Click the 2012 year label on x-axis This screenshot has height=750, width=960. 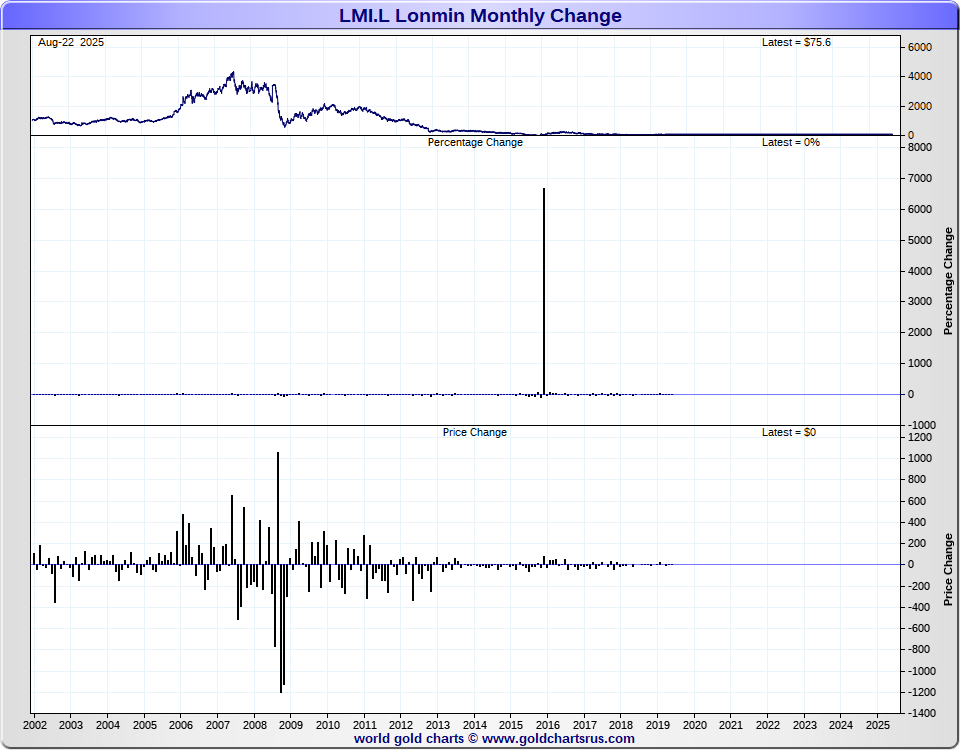400,725
